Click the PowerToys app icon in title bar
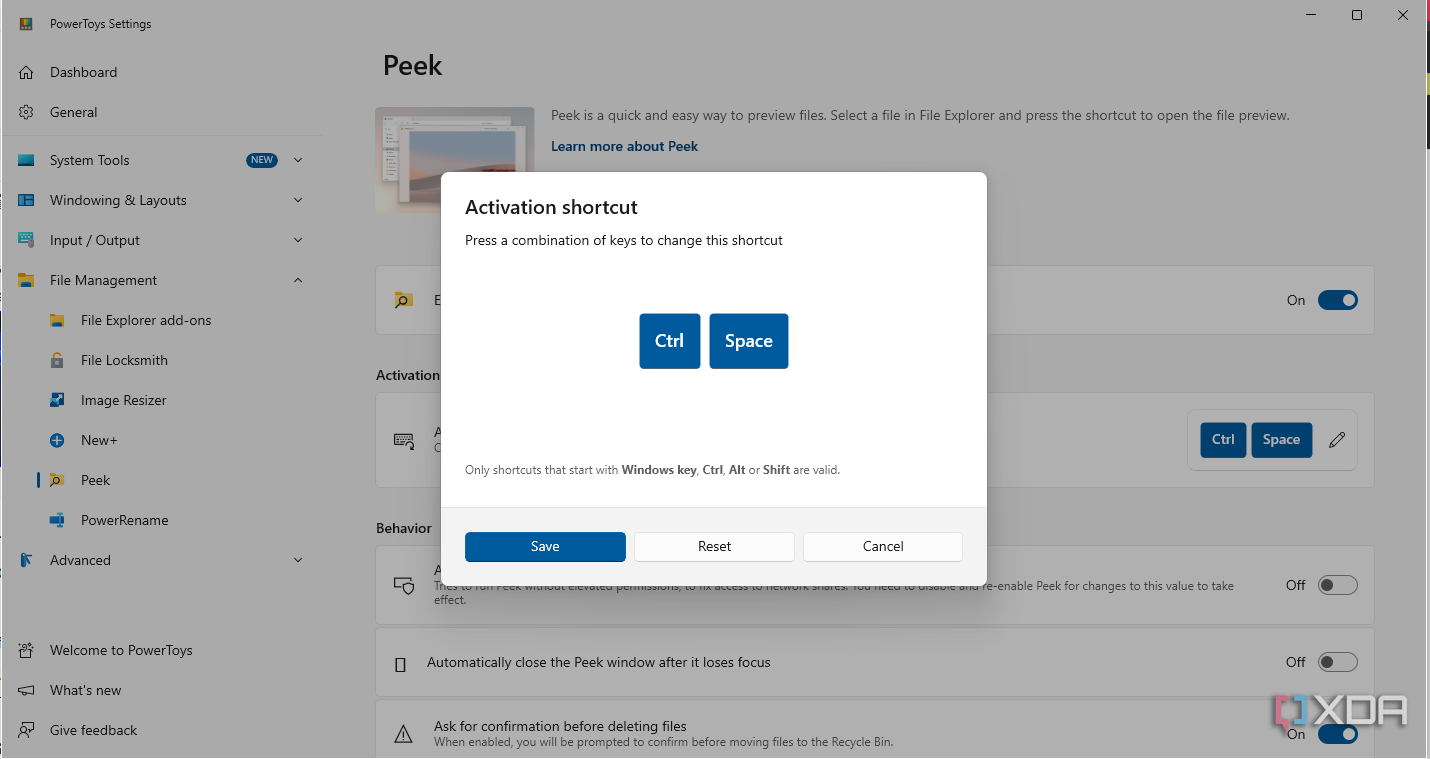Screen dimensions: 1430x759 pos(27,23)
